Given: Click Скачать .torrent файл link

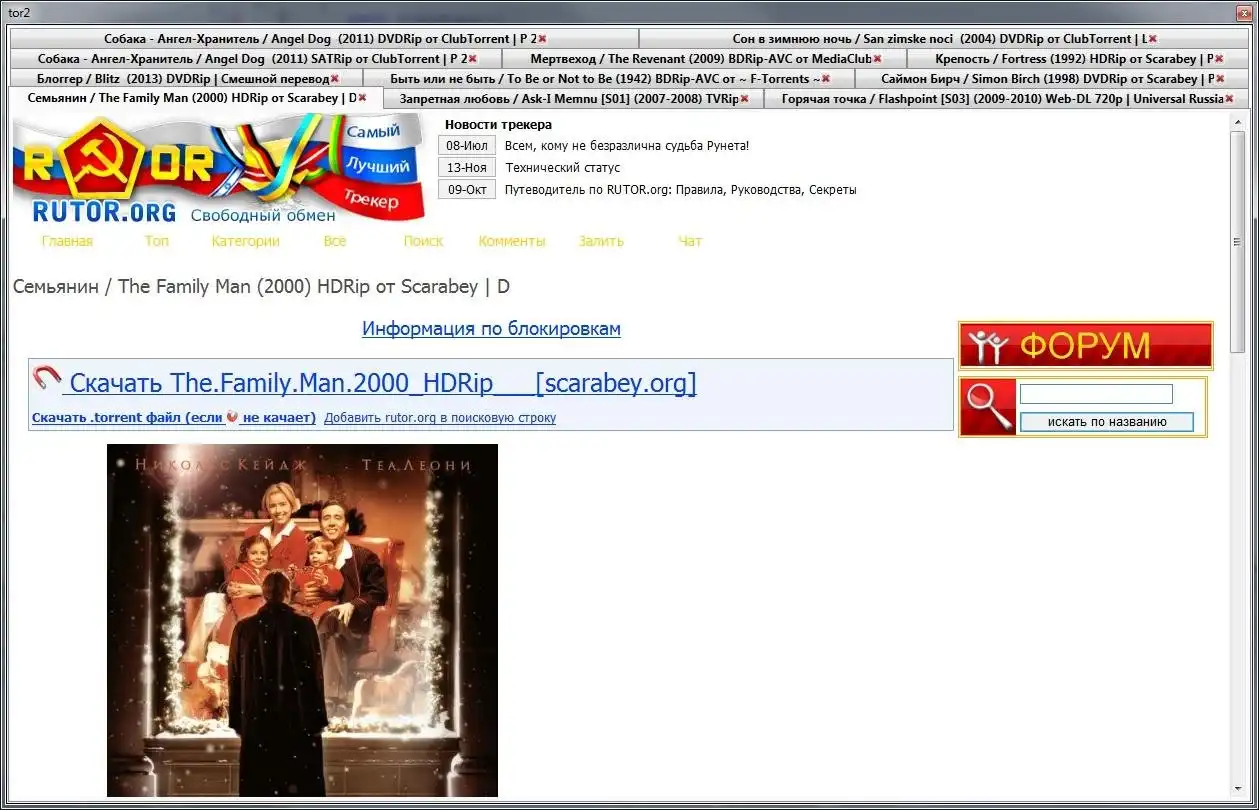Looking at the screenshot, I should coord(174,418).
